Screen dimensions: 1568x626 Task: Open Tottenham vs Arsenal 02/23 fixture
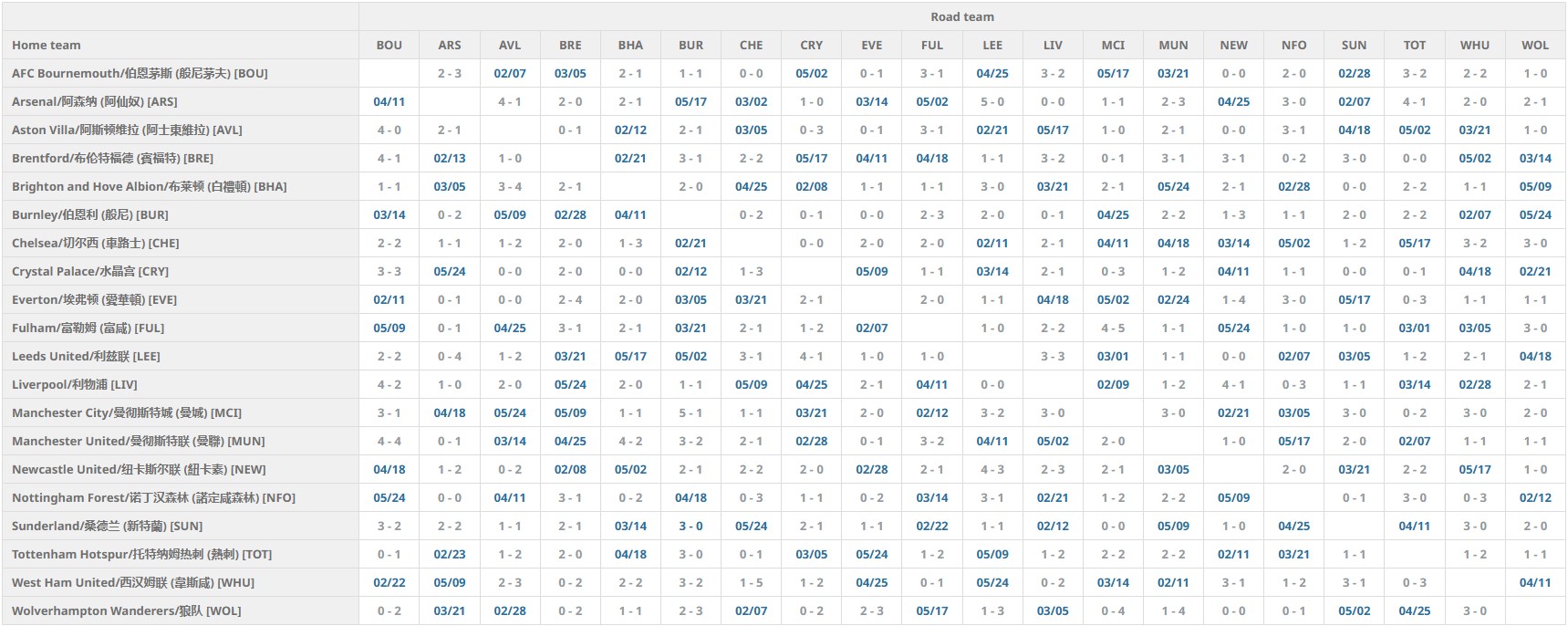(450, 555)
